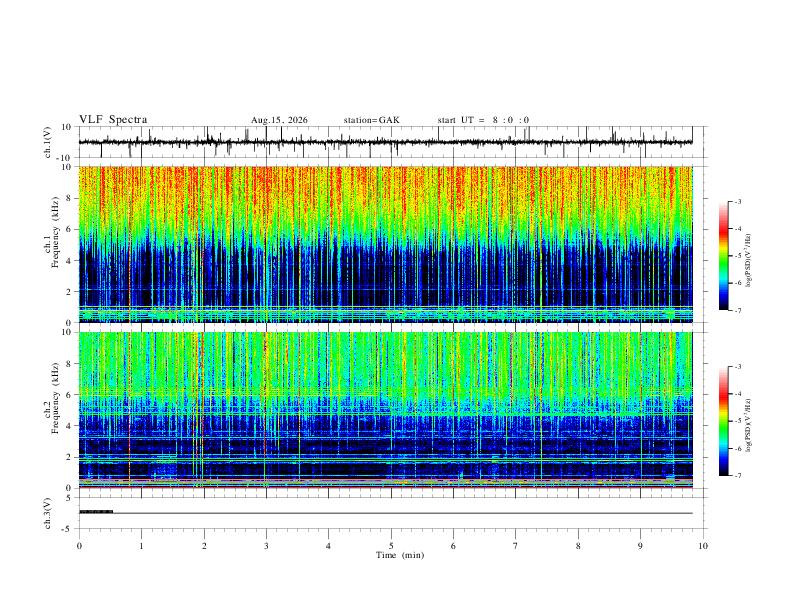
Task: Click the ch.2 lower color scale bar
Action: (723, 421)
